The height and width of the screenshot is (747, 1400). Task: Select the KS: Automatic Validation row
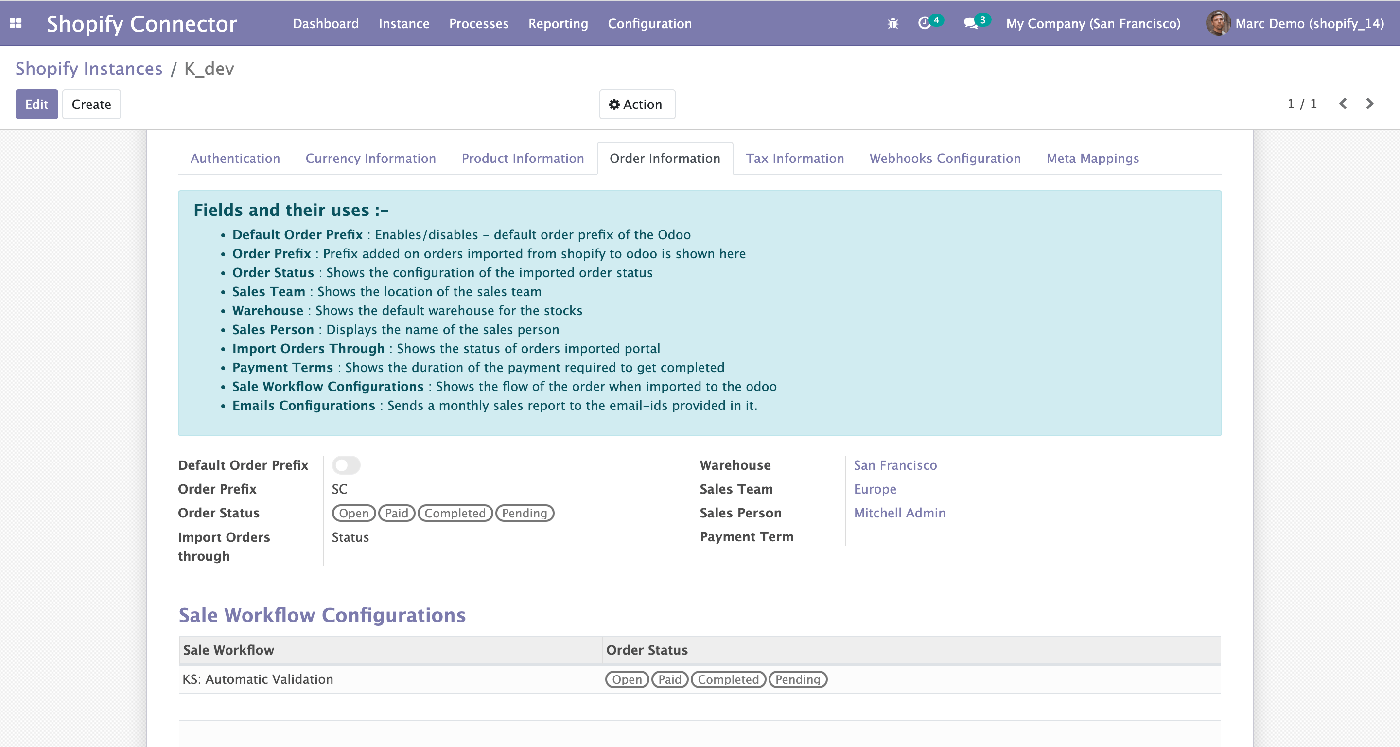click(x=700, y=679)
